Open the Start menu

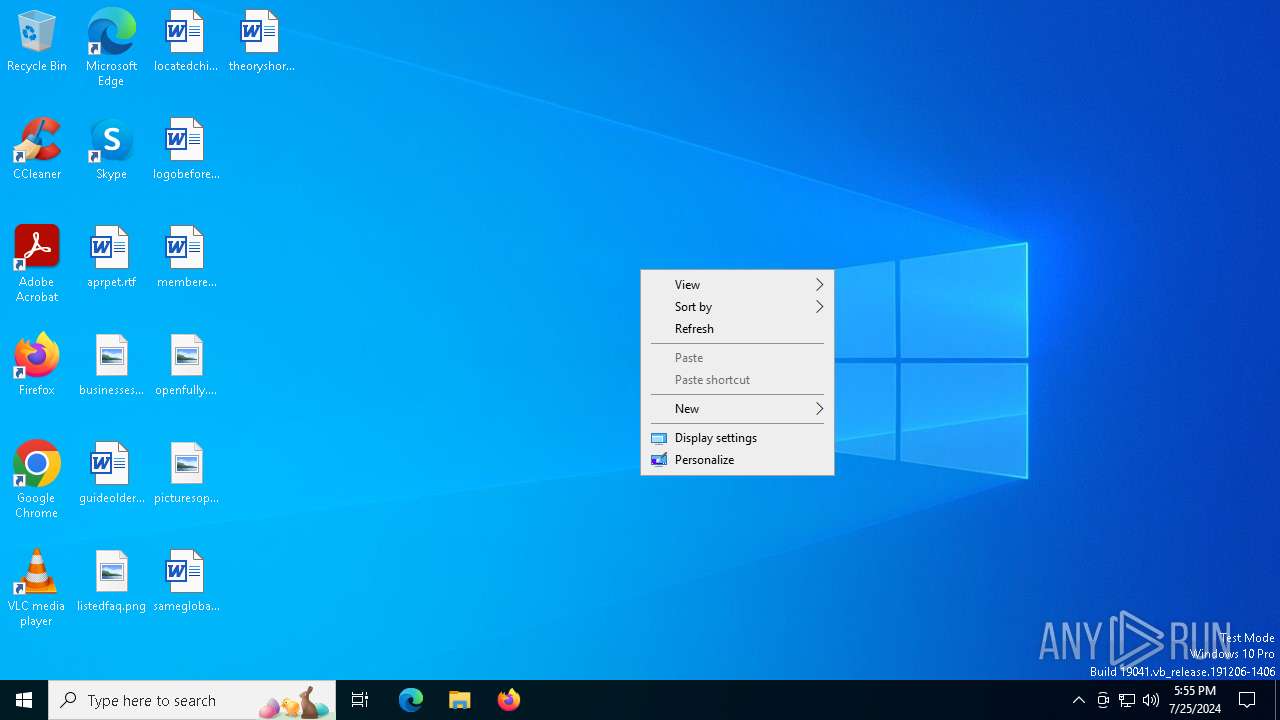[x=24, y=700]
